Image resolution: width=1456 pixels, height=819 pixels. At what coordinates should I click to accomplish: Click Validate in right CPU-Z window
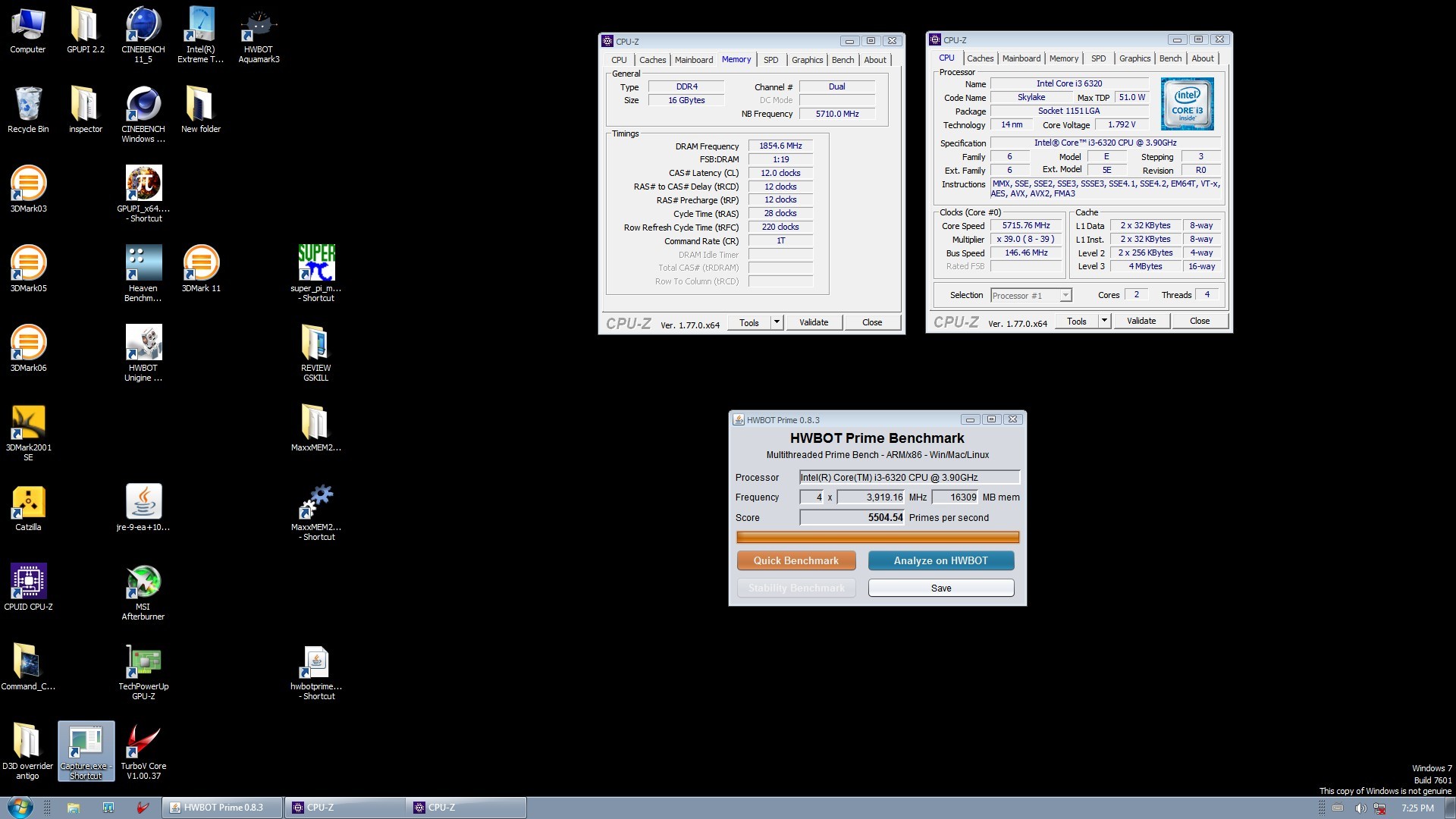(x=1141, y=321)
